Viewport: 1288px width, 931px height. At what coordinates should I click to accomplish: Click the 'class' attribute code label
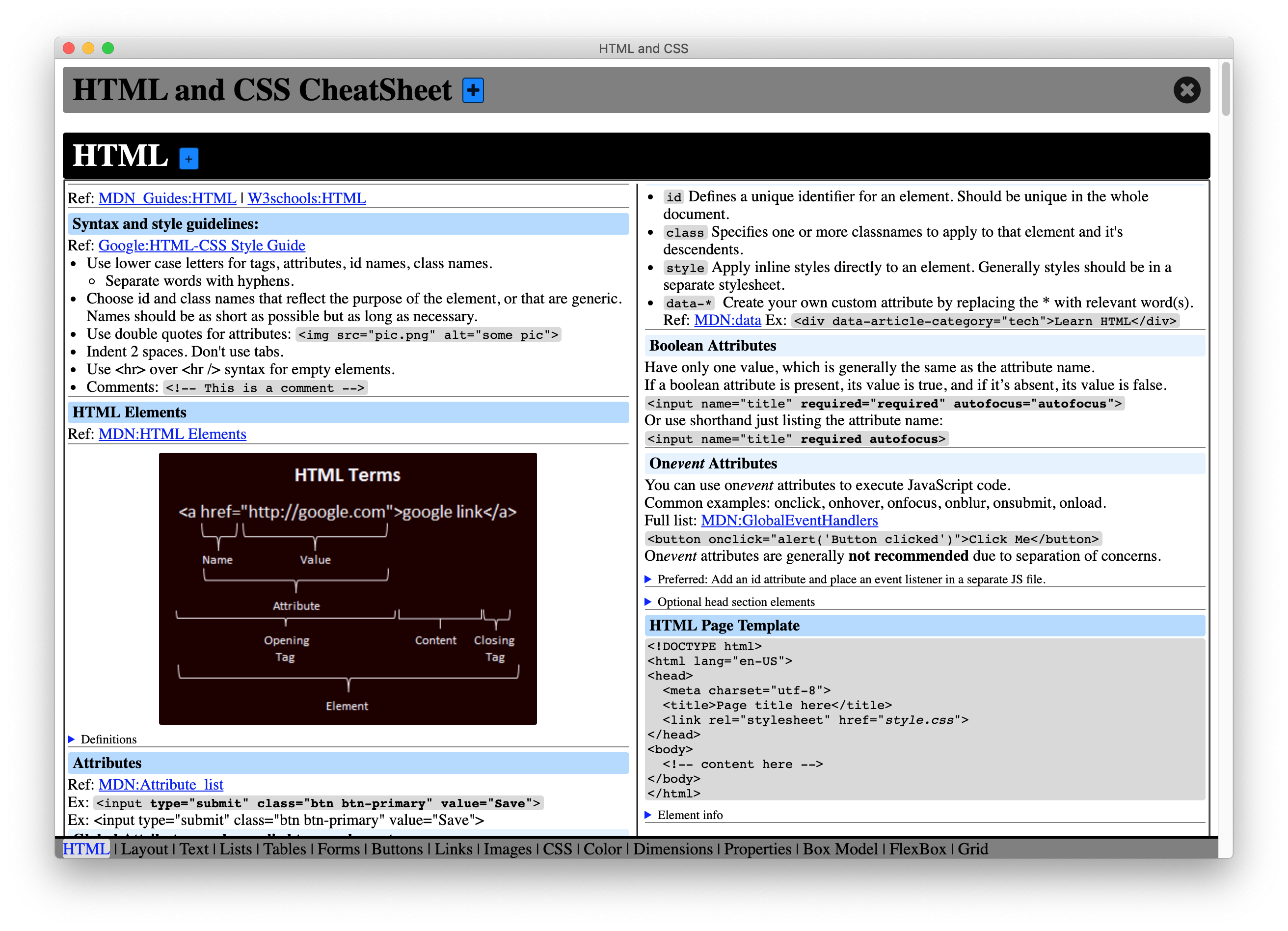(x=685, y=232)
